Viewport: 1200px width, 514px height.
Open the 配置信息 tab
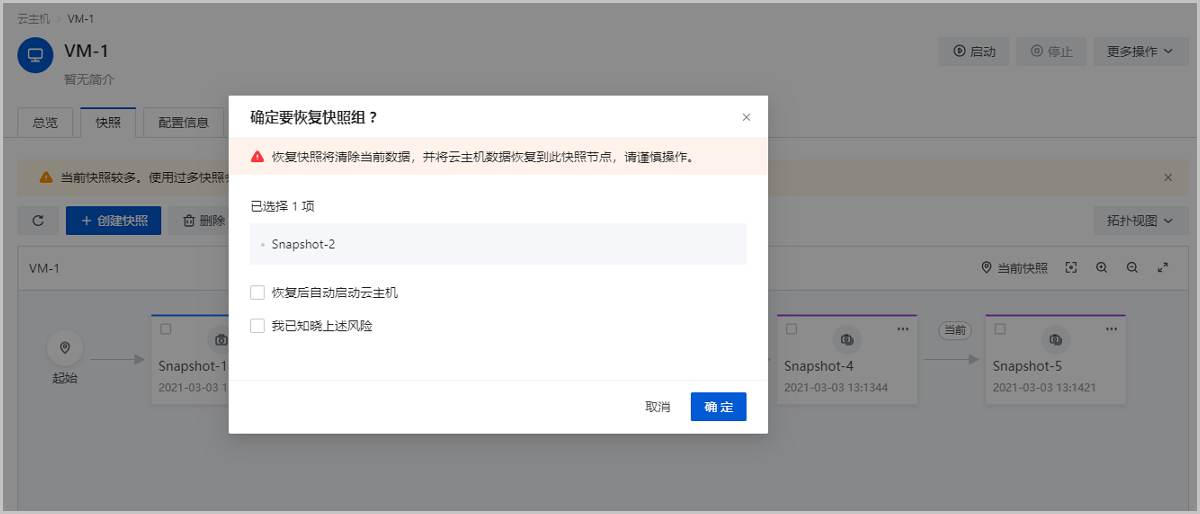pos(183,123)
